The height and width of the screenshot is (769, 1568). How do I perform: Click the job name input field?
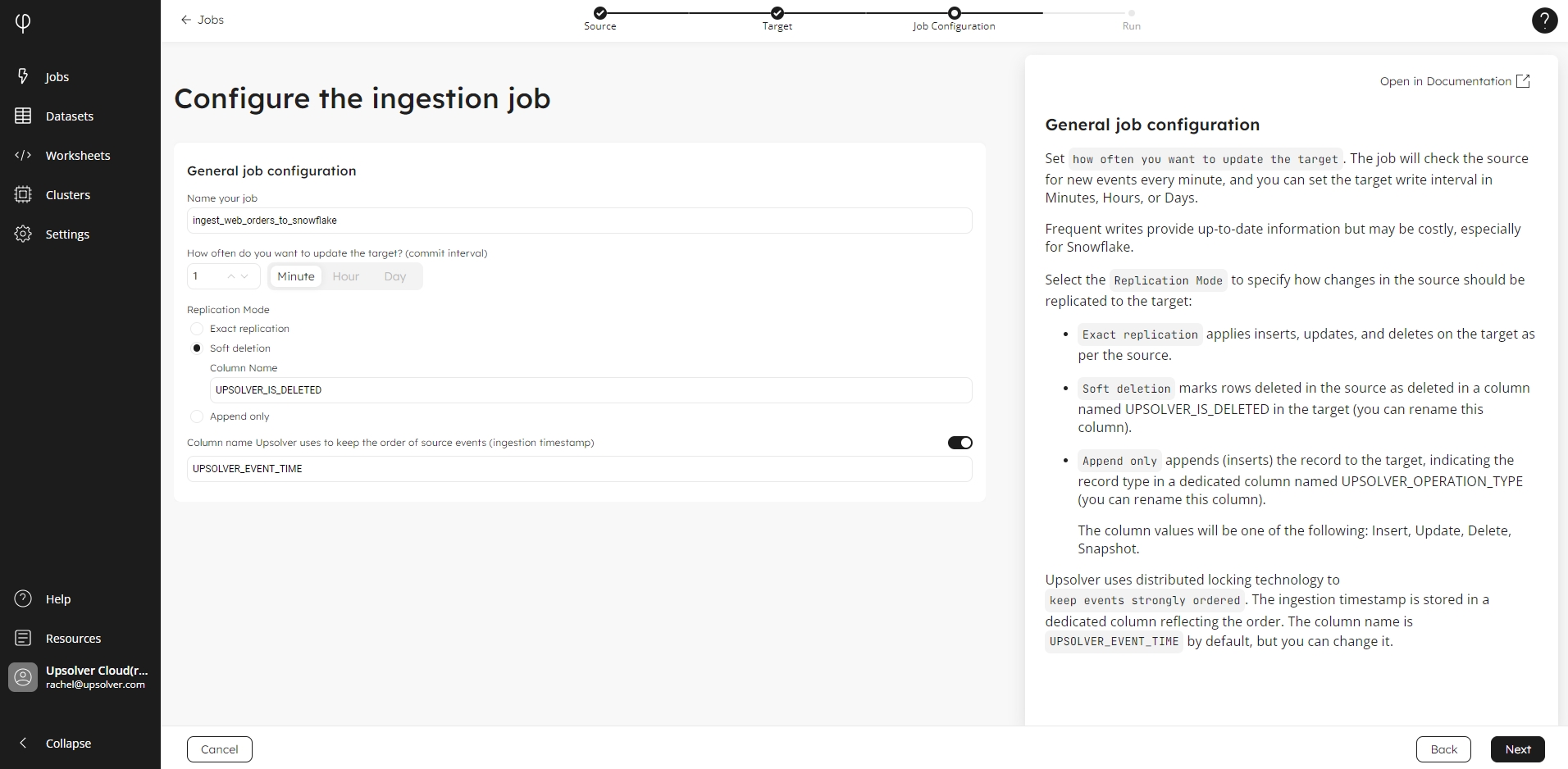579,221
